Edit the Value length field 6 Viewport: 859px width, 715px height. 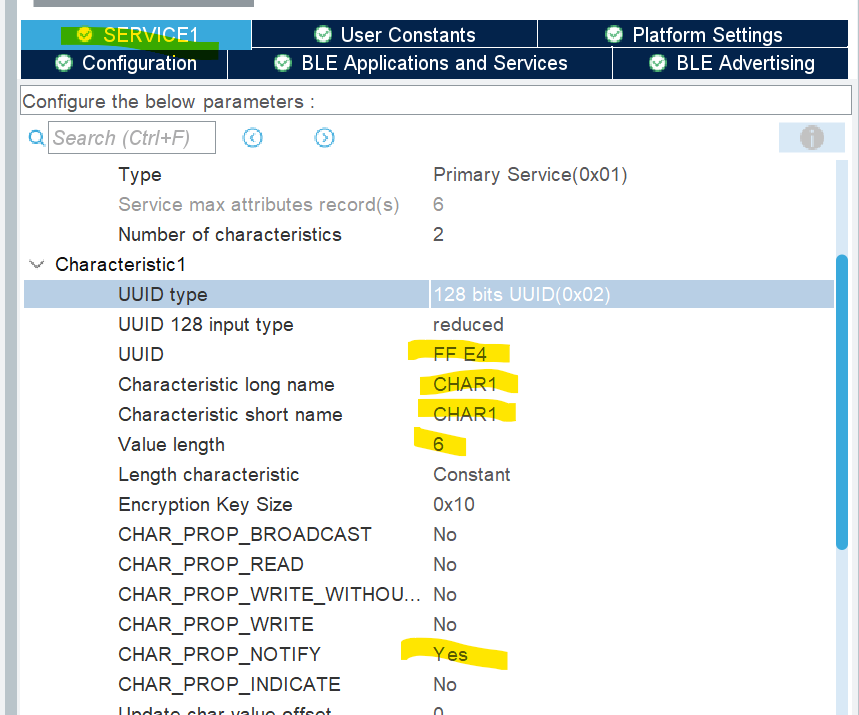[438, 444]
